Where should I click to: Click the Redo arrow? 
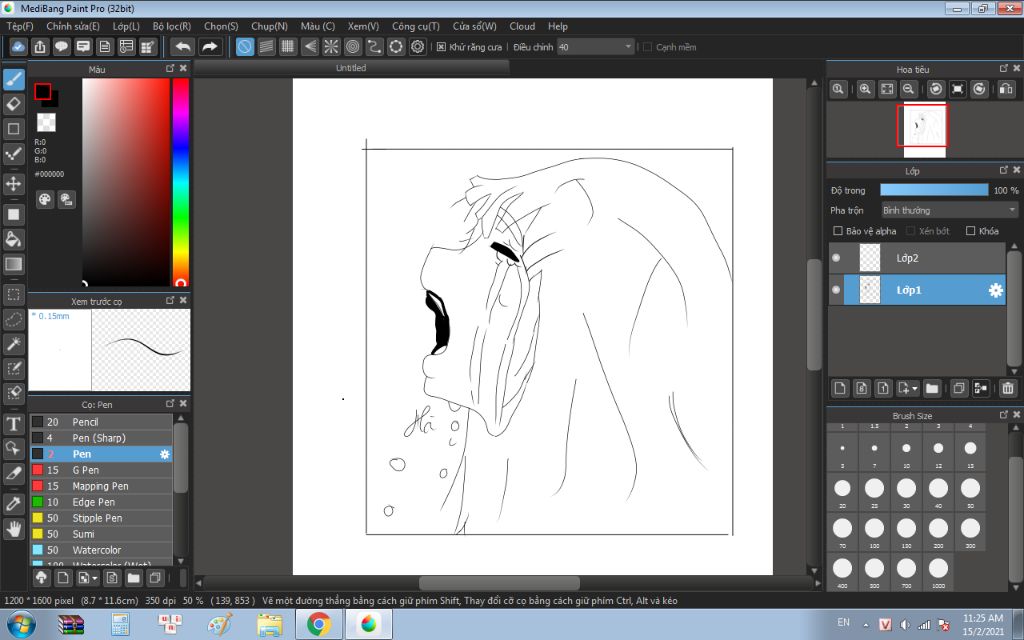210,47
